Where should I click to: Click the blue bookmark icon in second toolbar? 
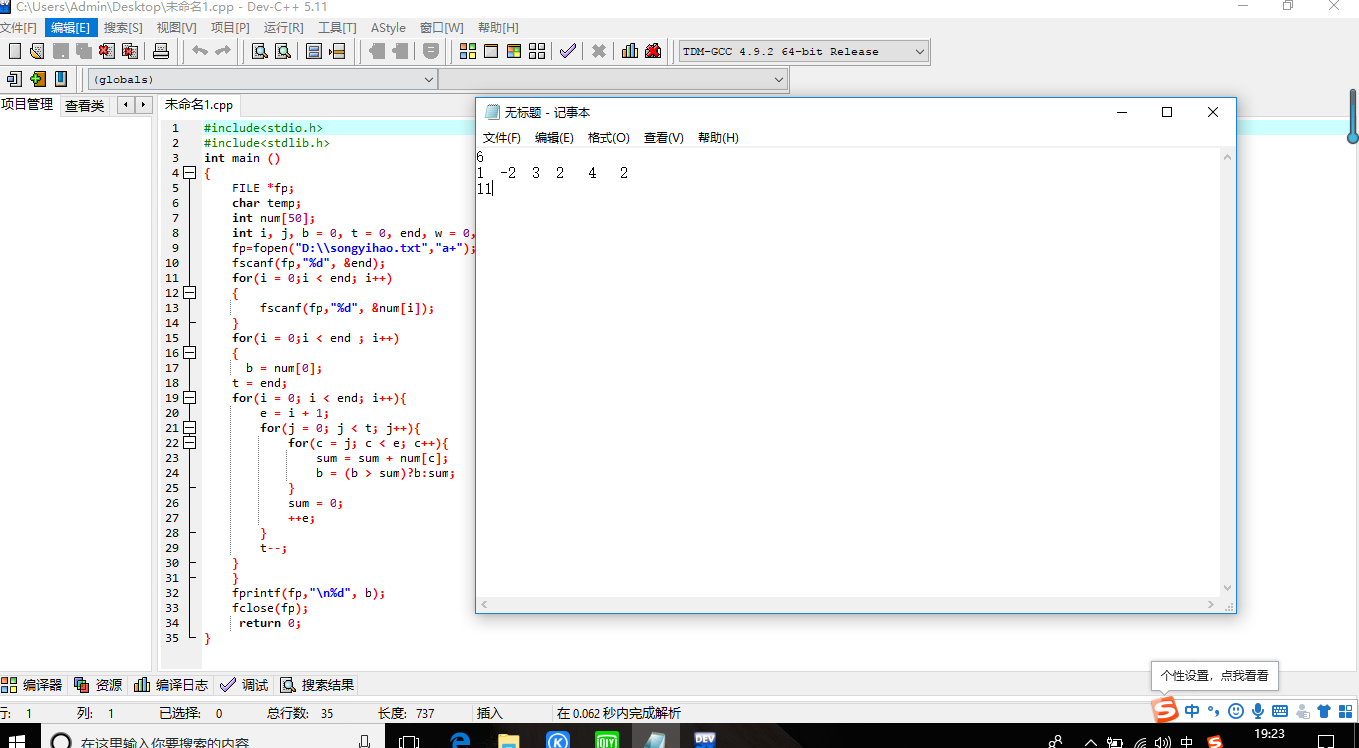[61, 79]
